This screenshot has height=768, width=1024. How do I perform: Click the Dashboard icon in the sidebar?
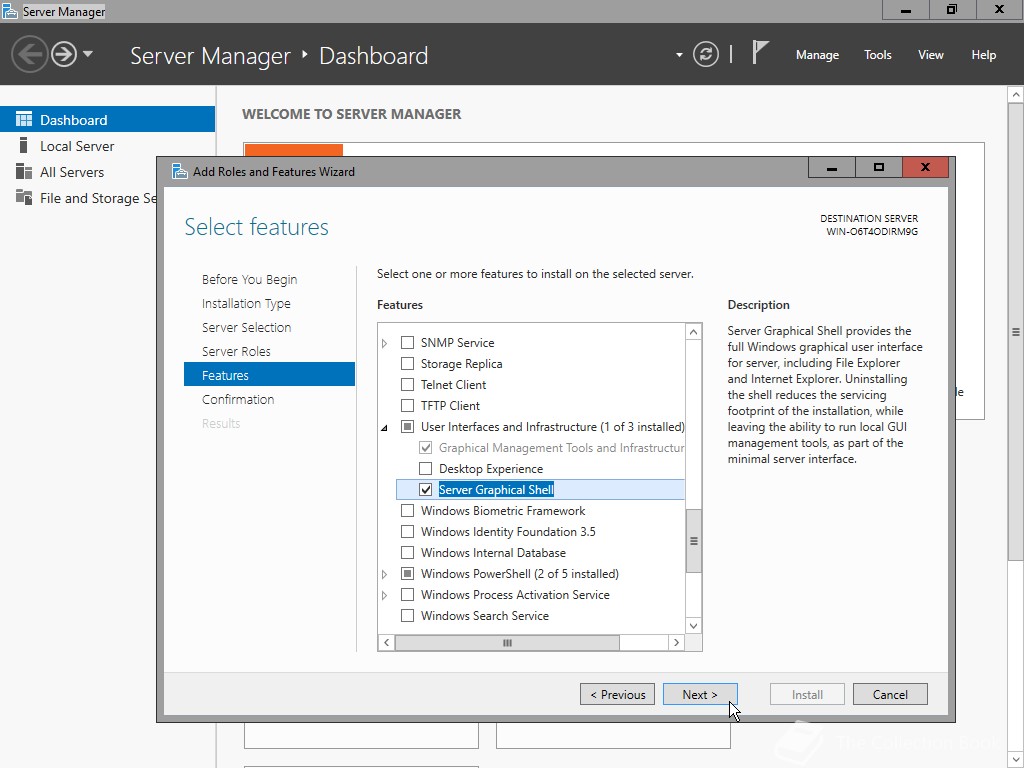24,120
